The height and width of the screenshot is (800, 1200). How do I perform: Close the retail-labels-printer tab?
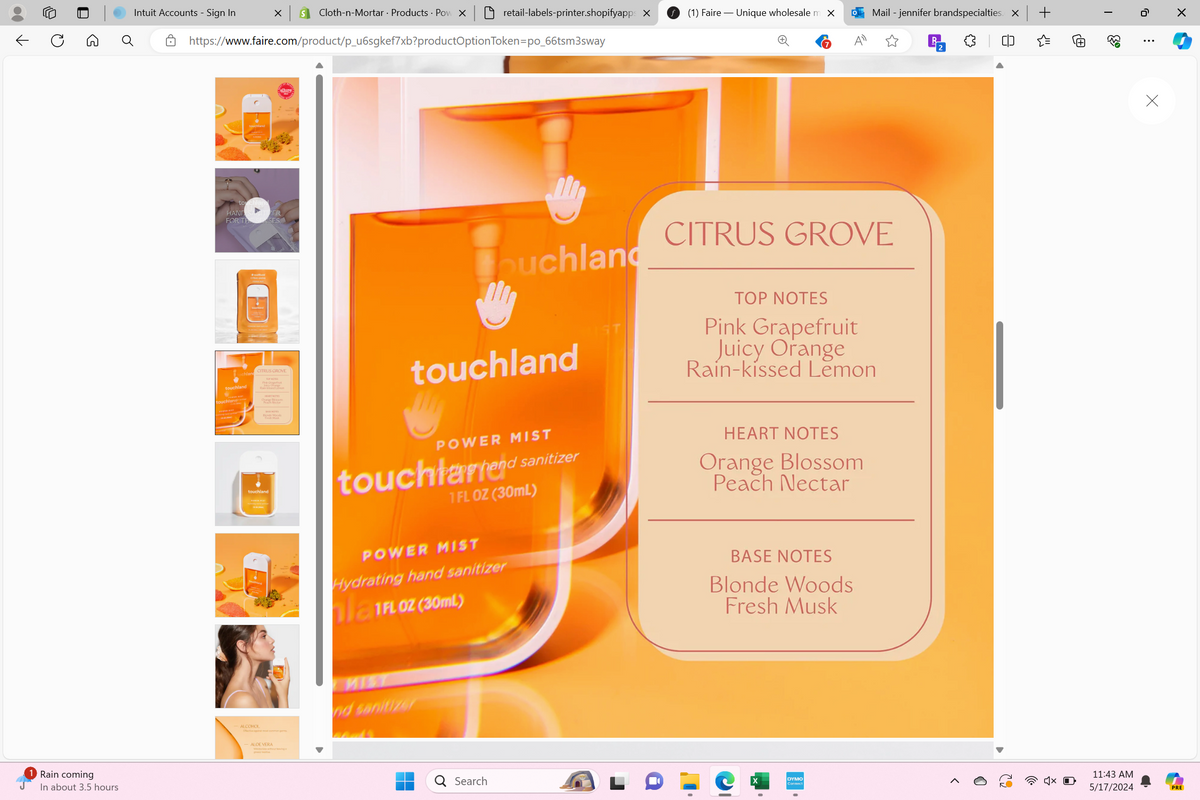[646, 13]
